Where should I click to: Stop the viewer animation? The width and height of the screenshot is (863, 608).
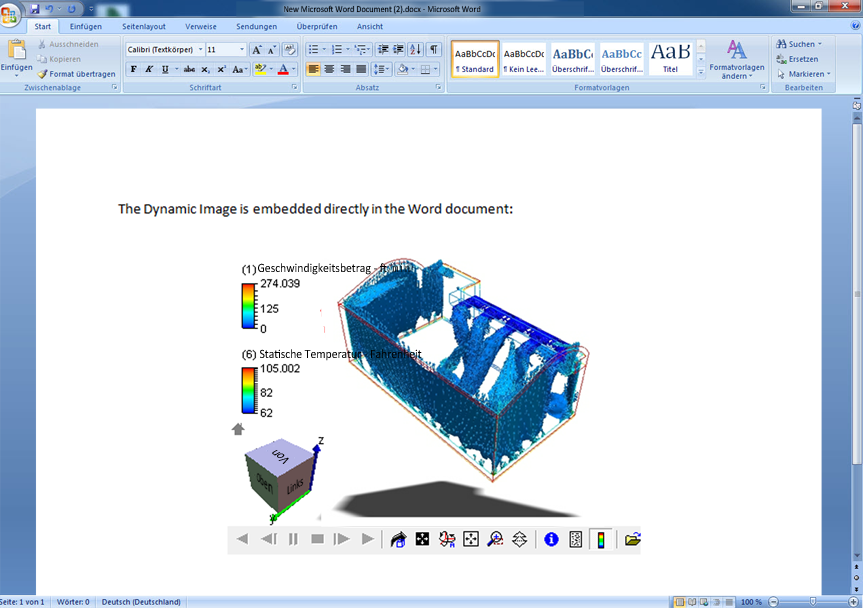coord(318,539)
